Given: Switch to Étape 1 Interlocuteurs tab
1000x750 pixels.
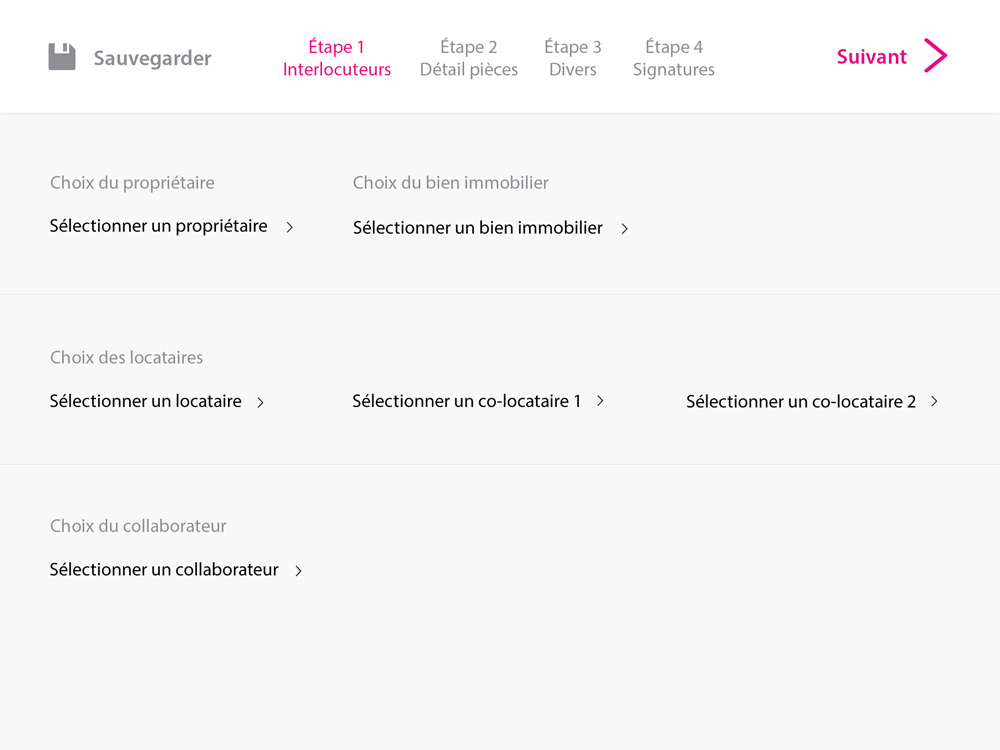Looking at the screenshot, I should coord(337,58).
